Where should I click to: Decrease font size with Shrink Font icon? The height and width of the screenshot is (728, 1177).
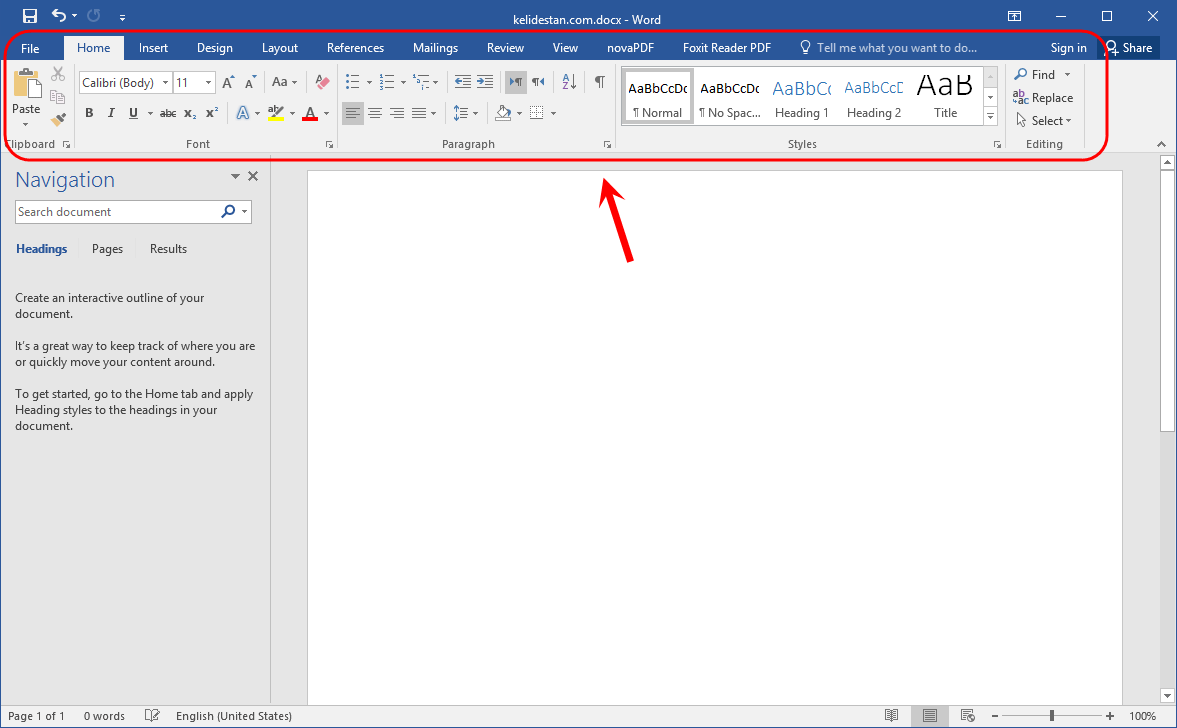point(250,83)
